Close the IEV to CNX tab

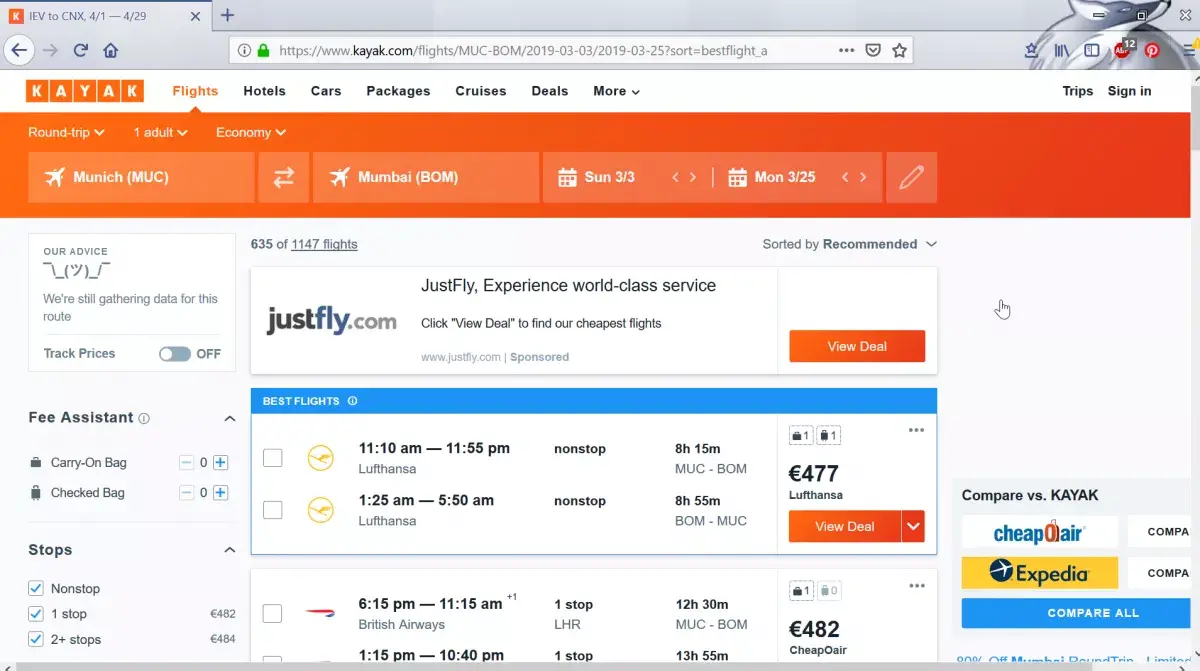[197, 15]
